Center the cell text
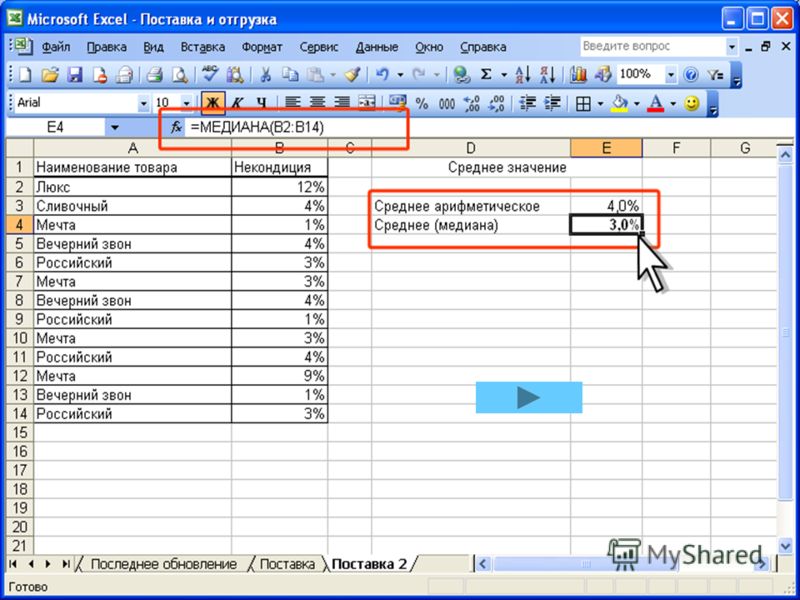 [x=317, y=104]
